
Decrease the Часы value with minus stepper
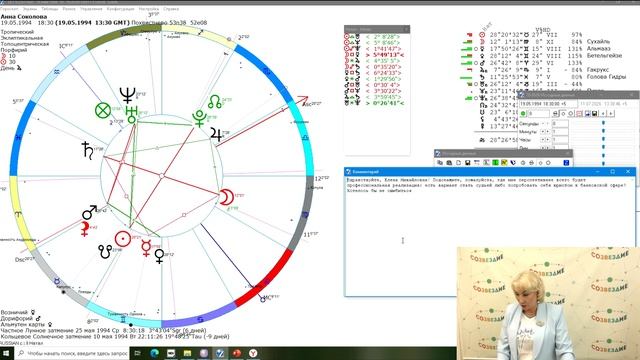[542, 140]
